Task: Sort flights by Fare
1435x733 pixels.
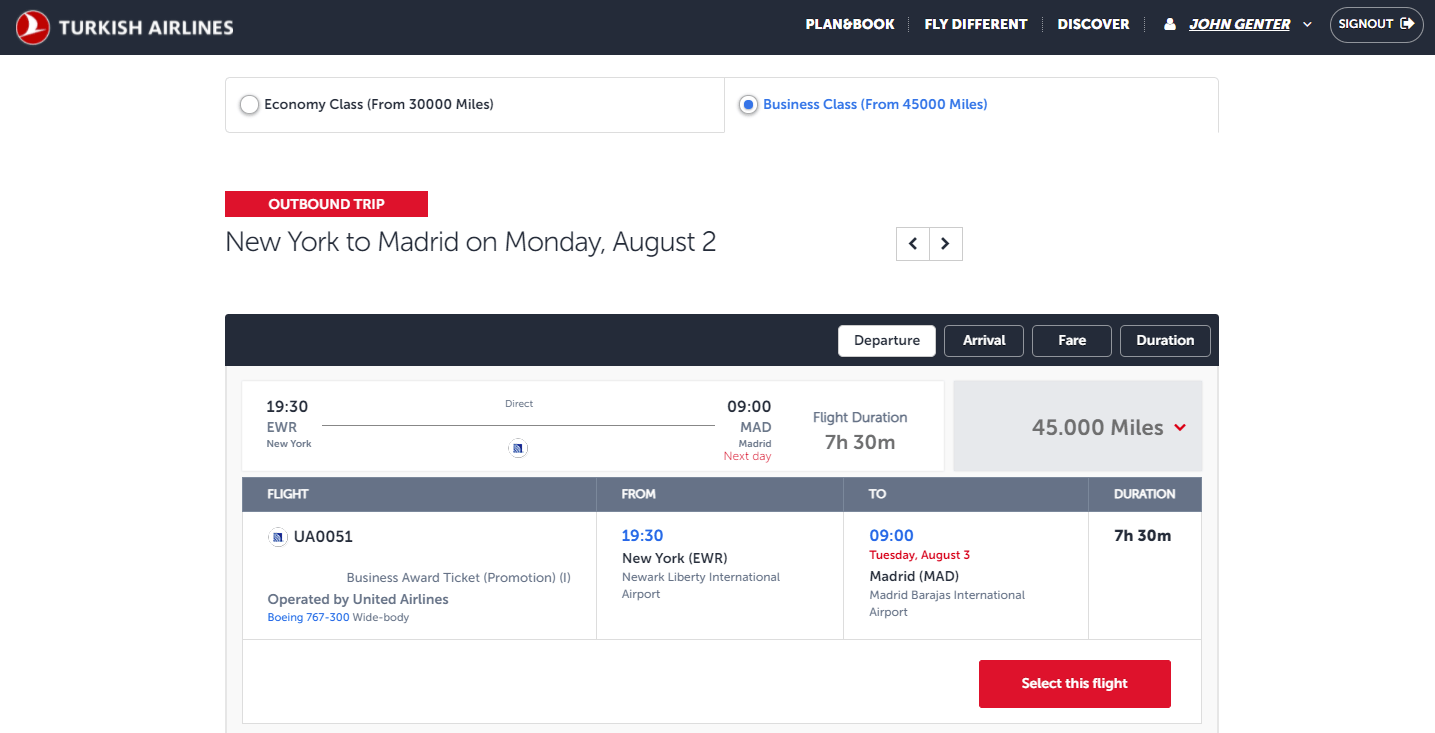Action: tap(1072, 341)
